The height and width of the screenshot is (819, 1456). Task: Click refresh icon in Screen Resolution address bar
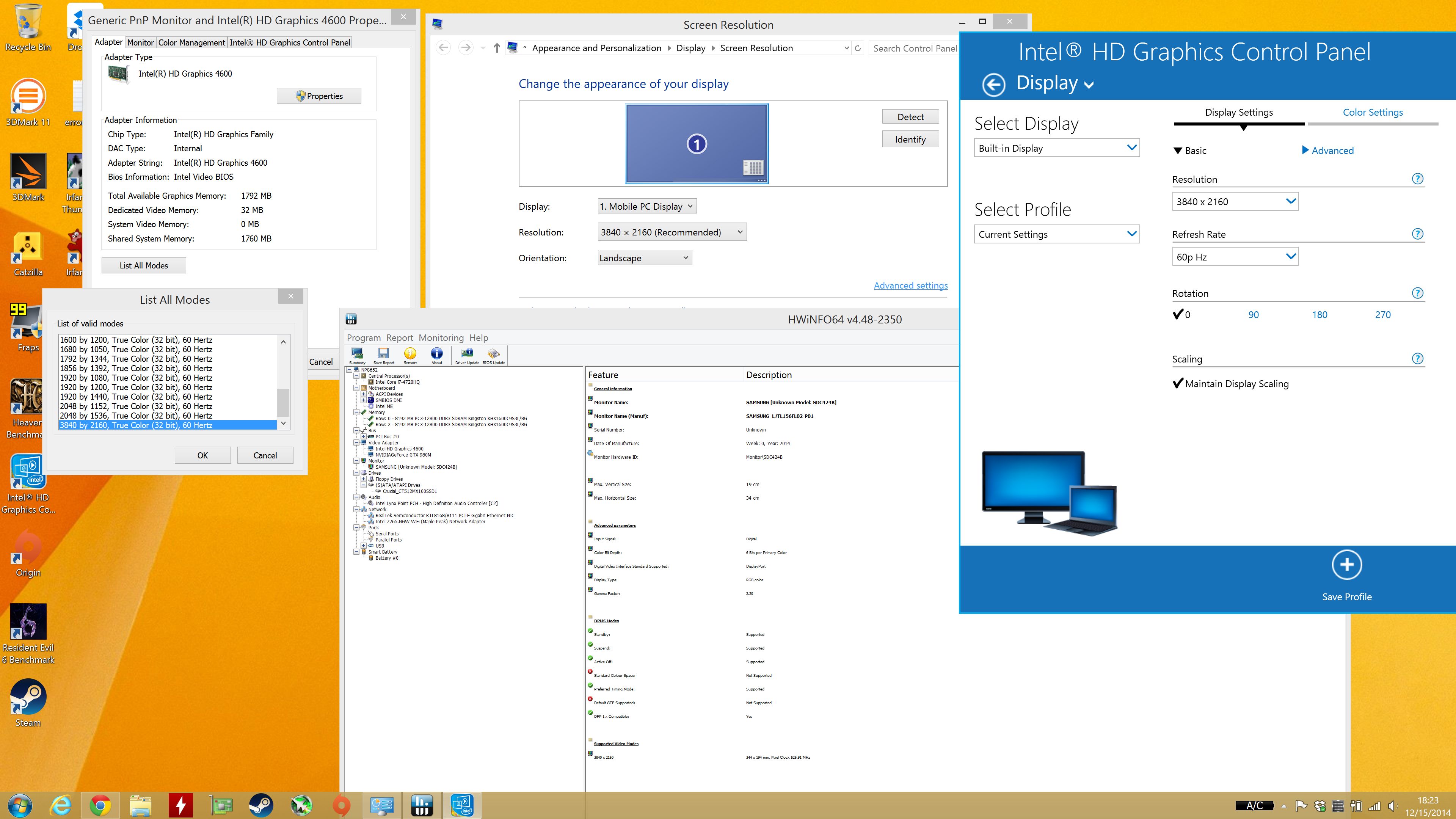(x=857, y=48)
